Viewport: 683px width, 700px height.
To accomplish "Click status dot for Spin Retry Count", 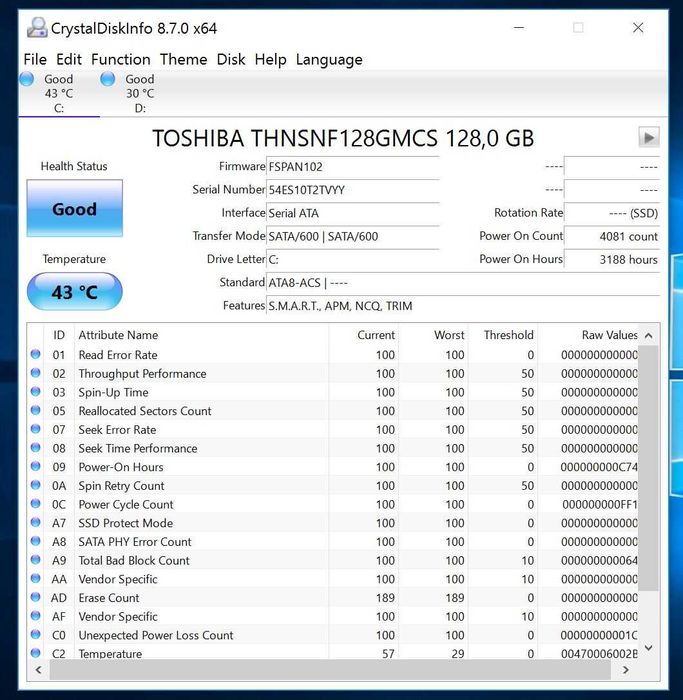I will point(36,485).
